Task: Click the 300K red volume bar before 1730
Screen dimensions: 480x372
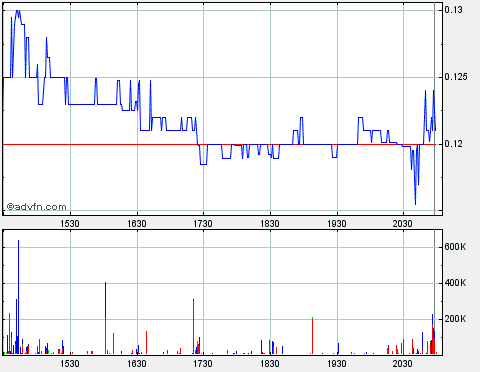Action: point(193,327)
